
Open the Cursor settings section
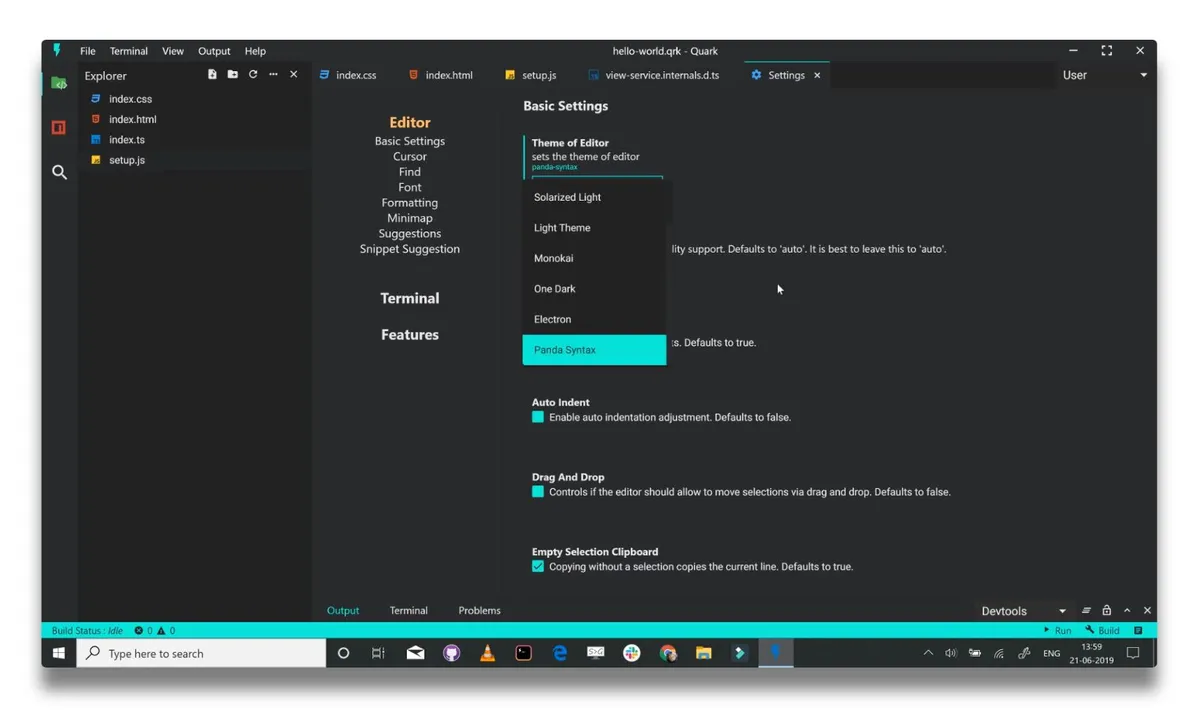pyautogui.click(x=409, y=156)
